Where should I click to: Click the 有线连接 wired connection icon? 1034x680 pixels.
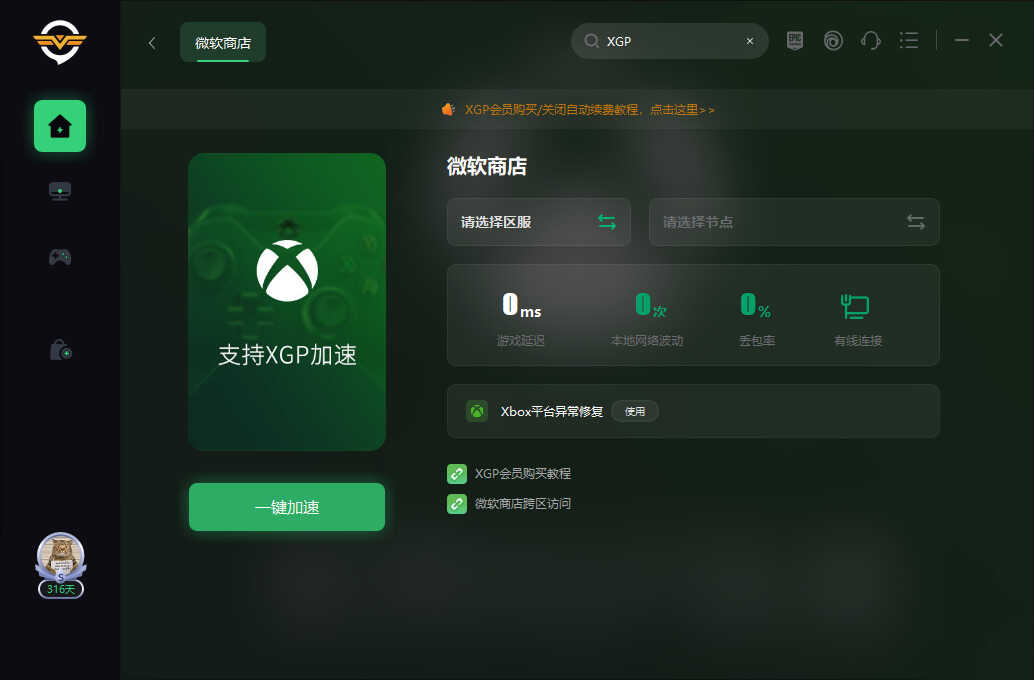(855, 307)
